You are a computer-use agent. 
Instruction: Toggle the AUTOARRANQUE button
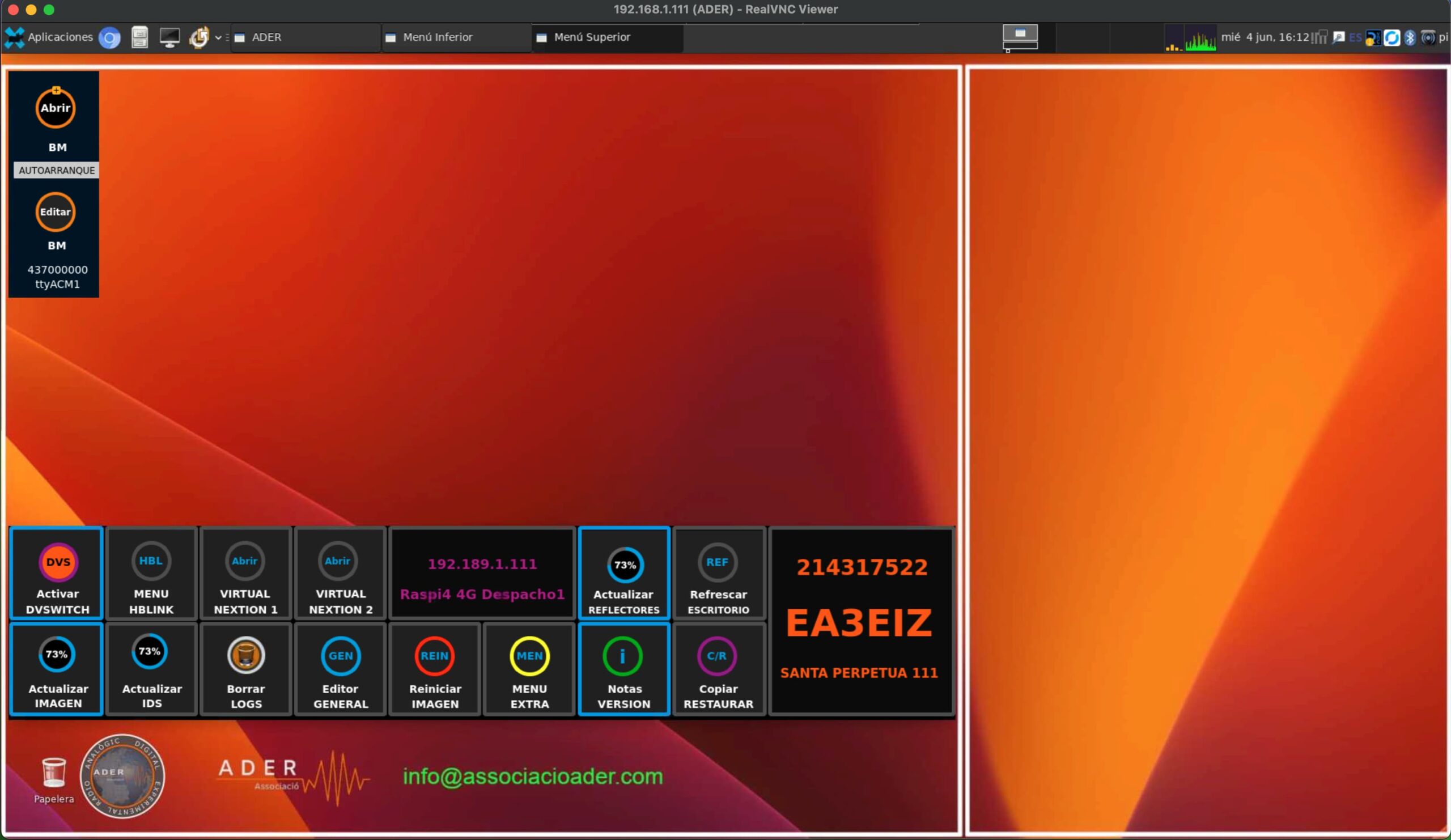[57, 171]
